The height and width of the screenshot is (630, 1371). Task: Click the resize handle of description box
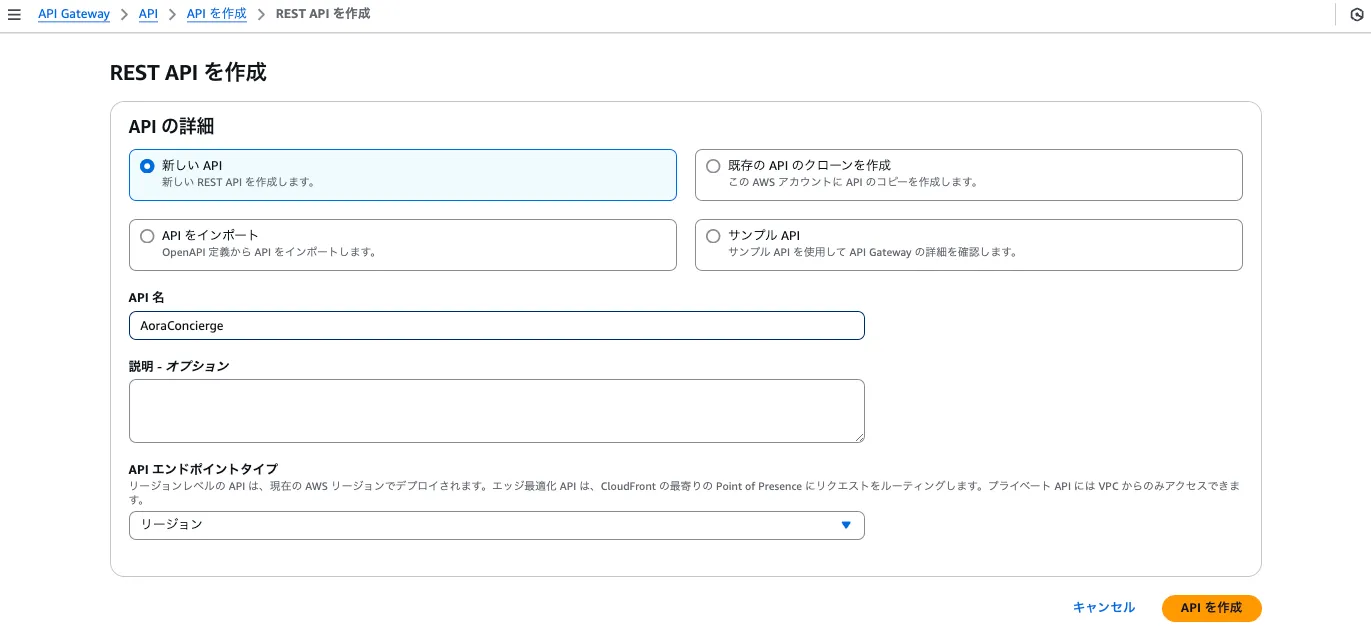(x=858, y=436)
